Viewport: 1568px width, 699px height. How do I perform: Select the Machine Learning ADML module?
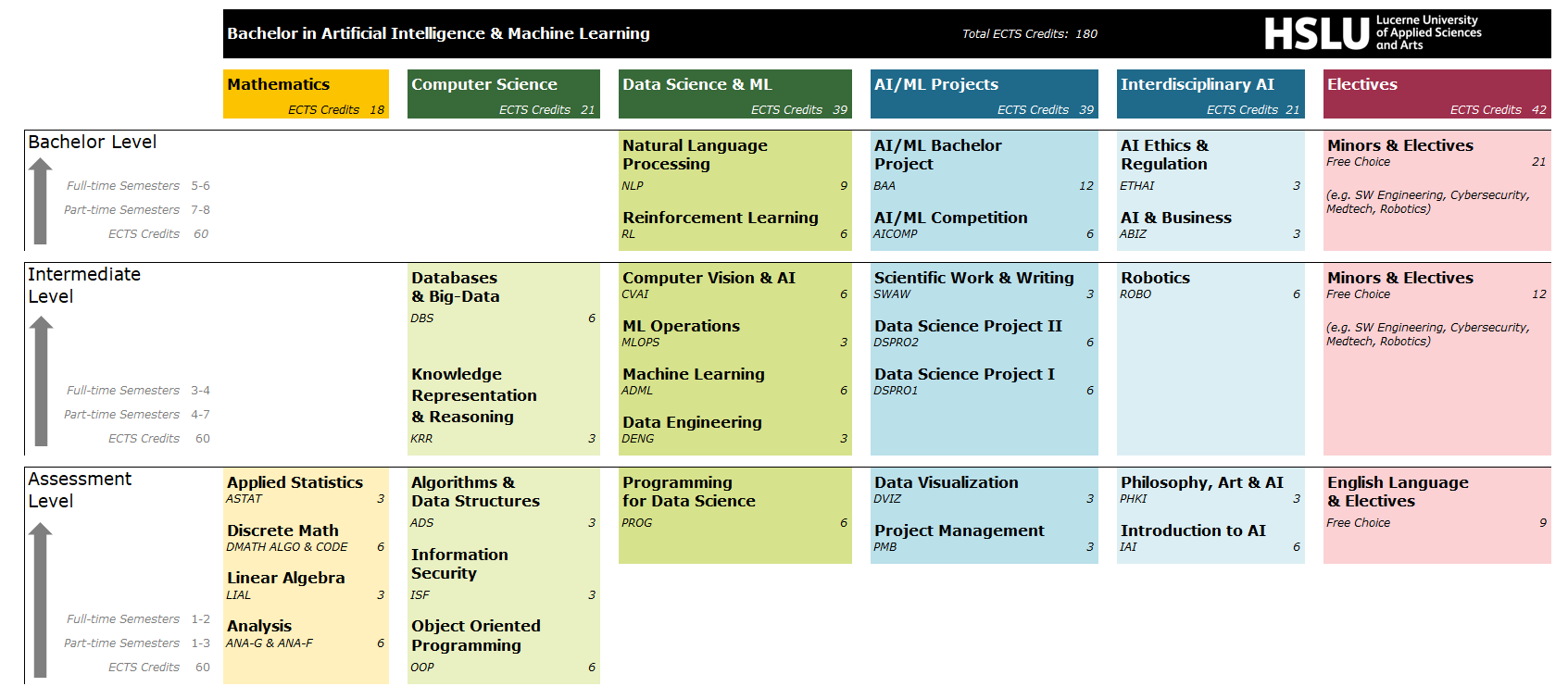[693, 375]
